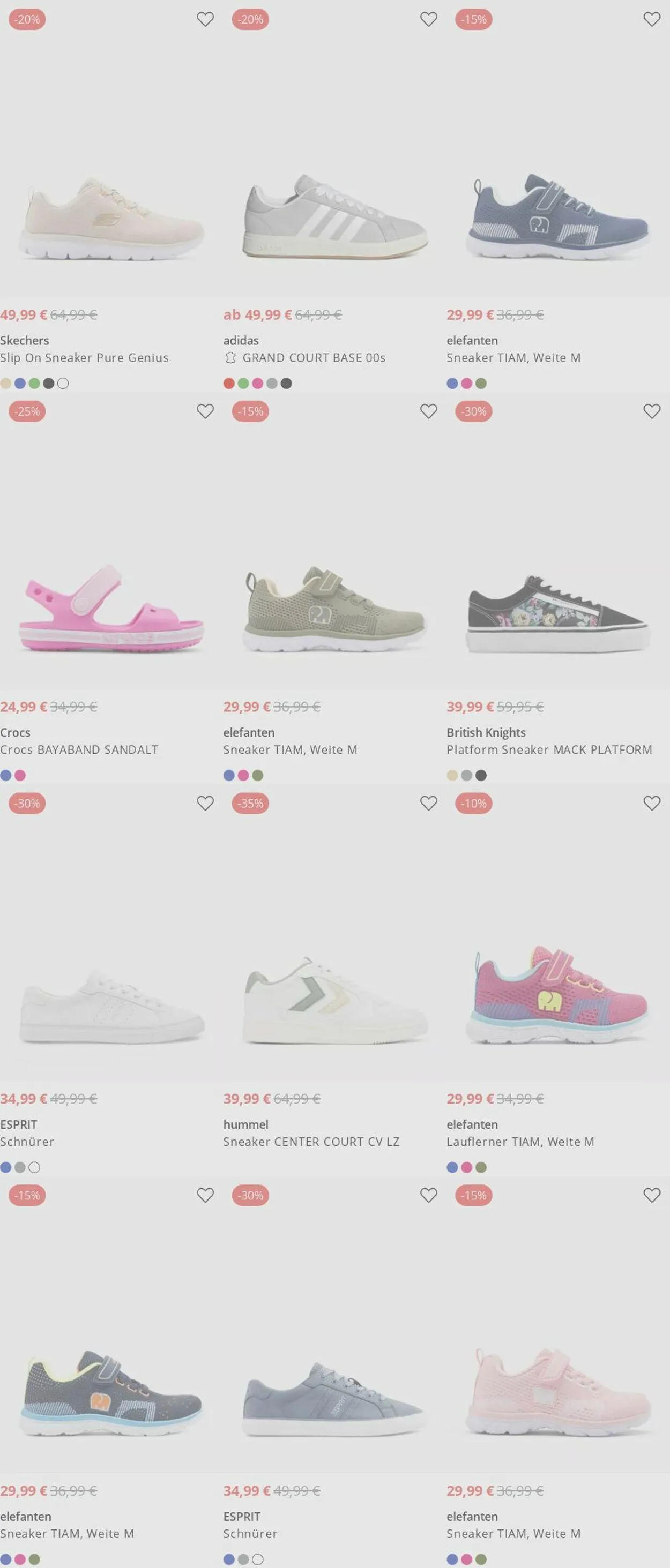Wishlist the pink elefanten Lauflerner shoe
This screenshot has width=670, height=1568.
tap(652, 804)
